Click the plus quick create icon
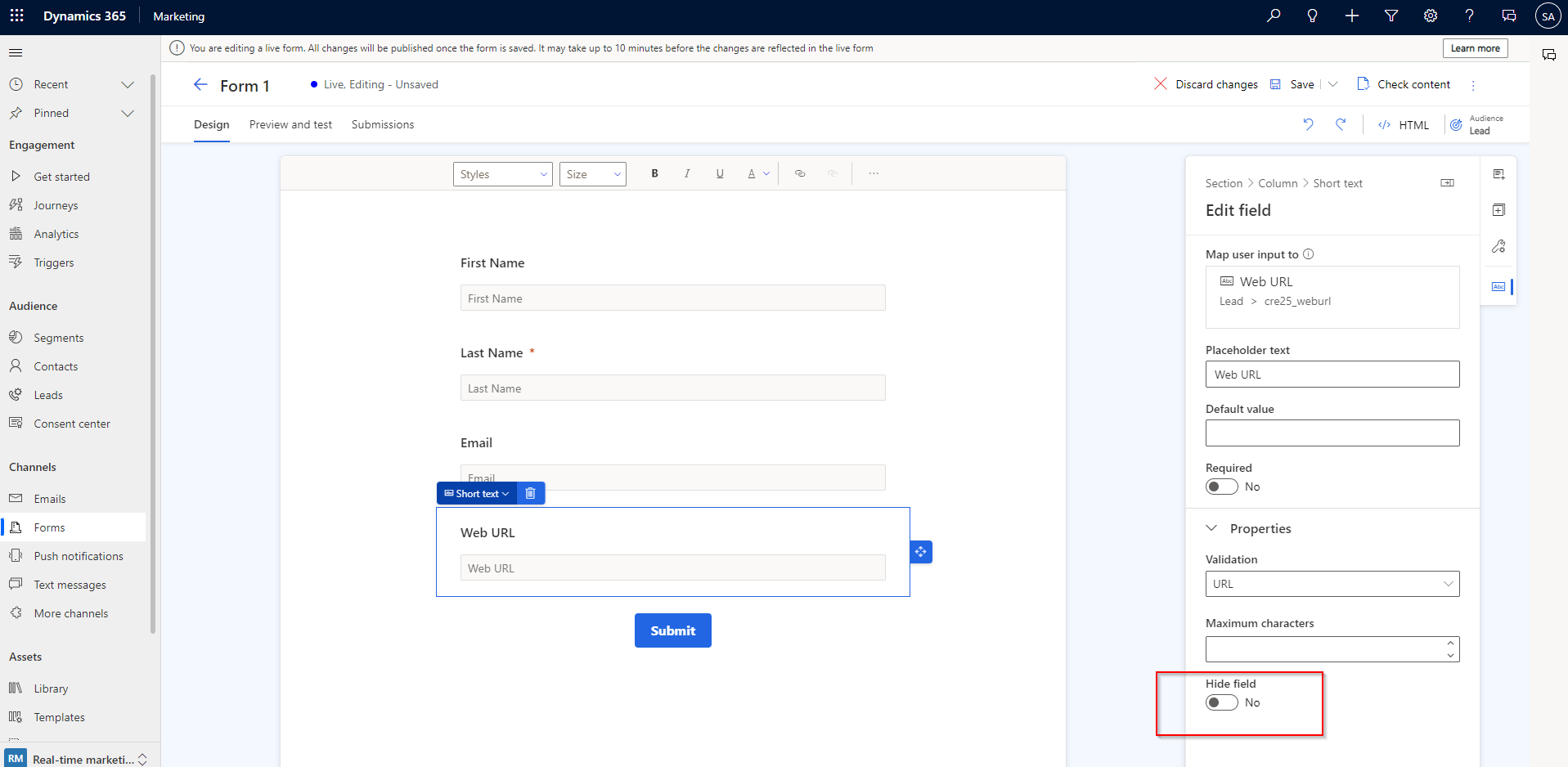This screenshot has width=1568, height=767. click(x=1352, y=16)
